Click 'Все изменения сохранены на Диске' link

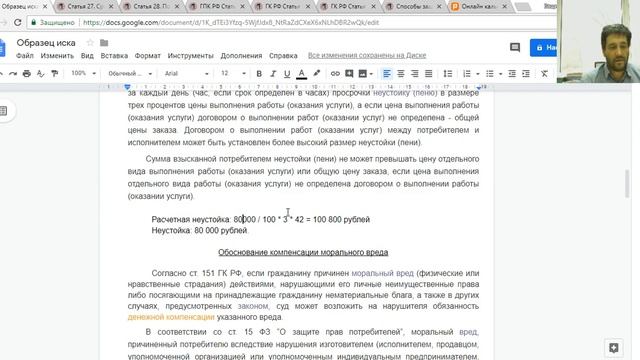pos(367,56)
